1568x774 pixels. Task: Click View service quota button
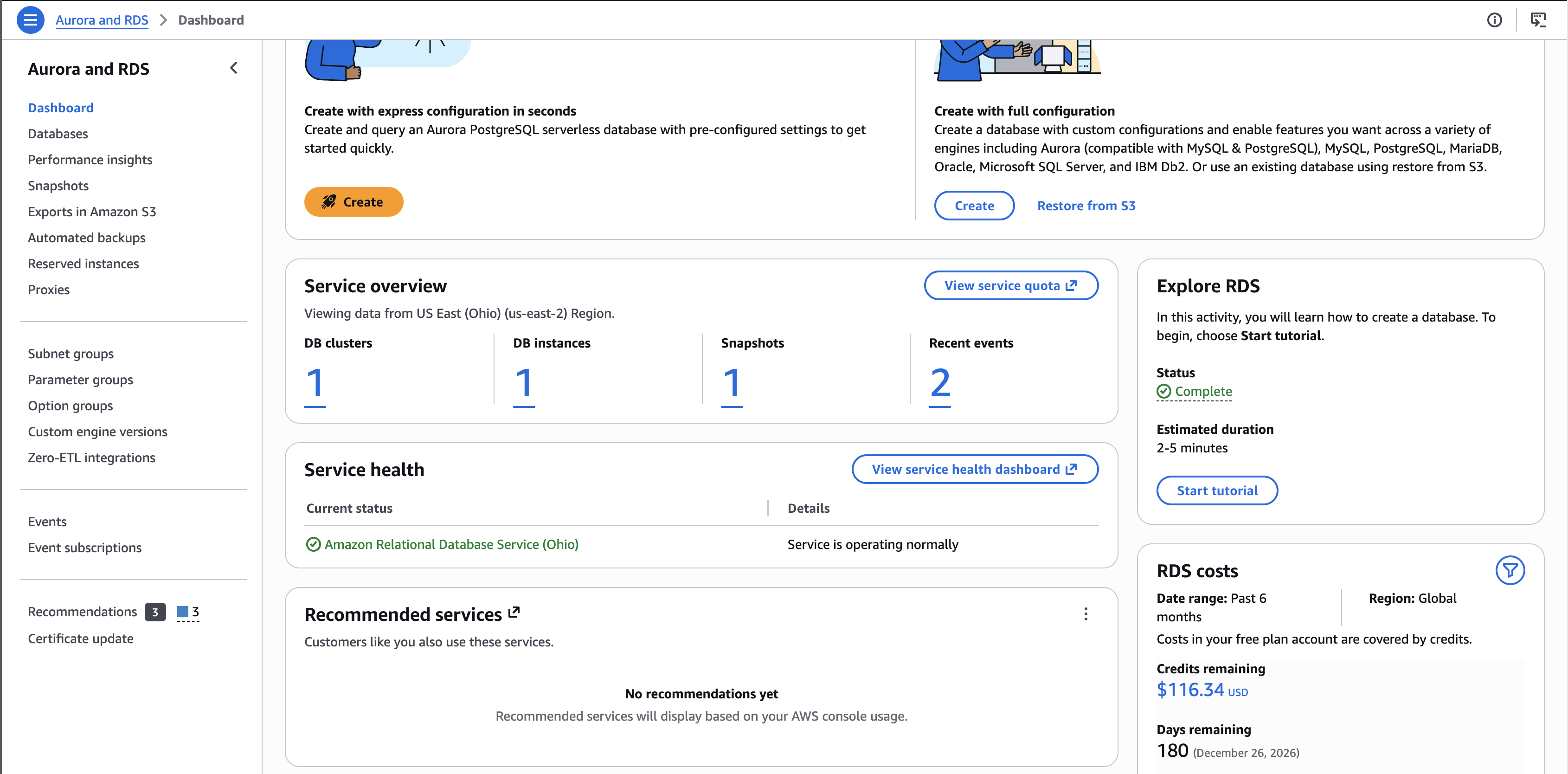(1011, 285)
